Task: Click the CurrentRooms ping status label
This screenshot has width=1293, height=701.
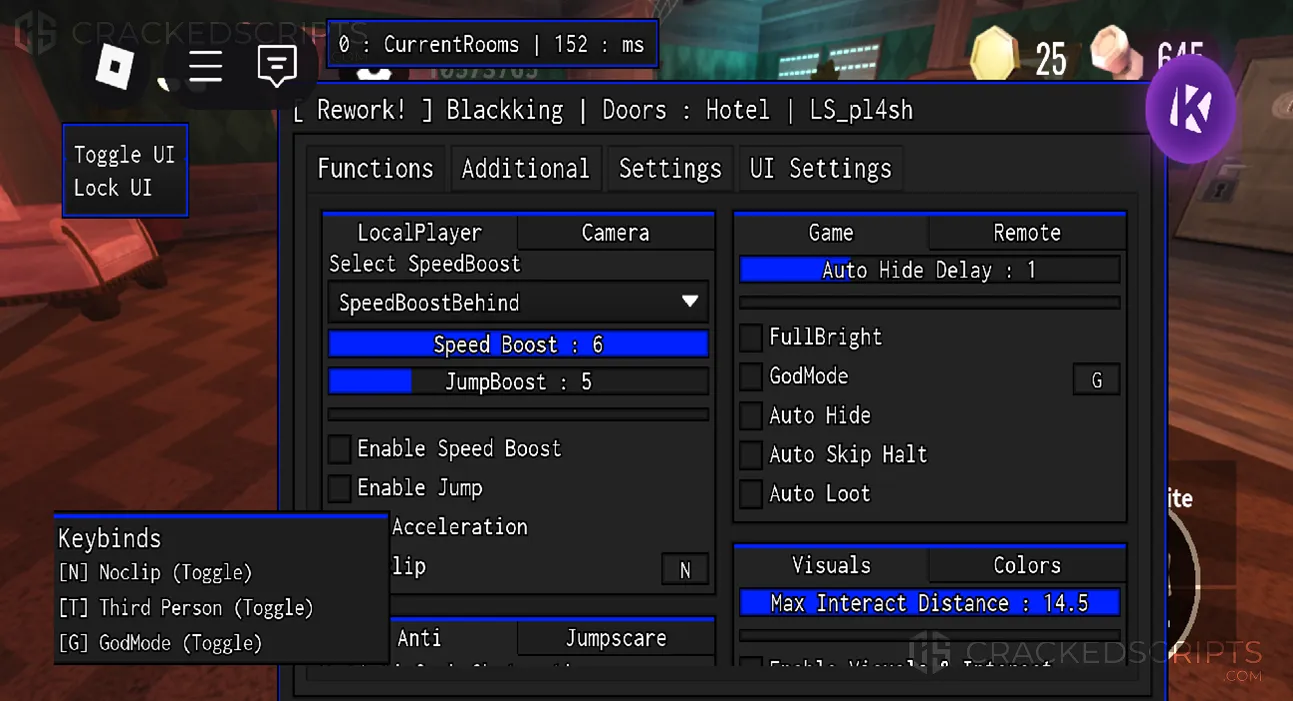Action: [492, 44]
